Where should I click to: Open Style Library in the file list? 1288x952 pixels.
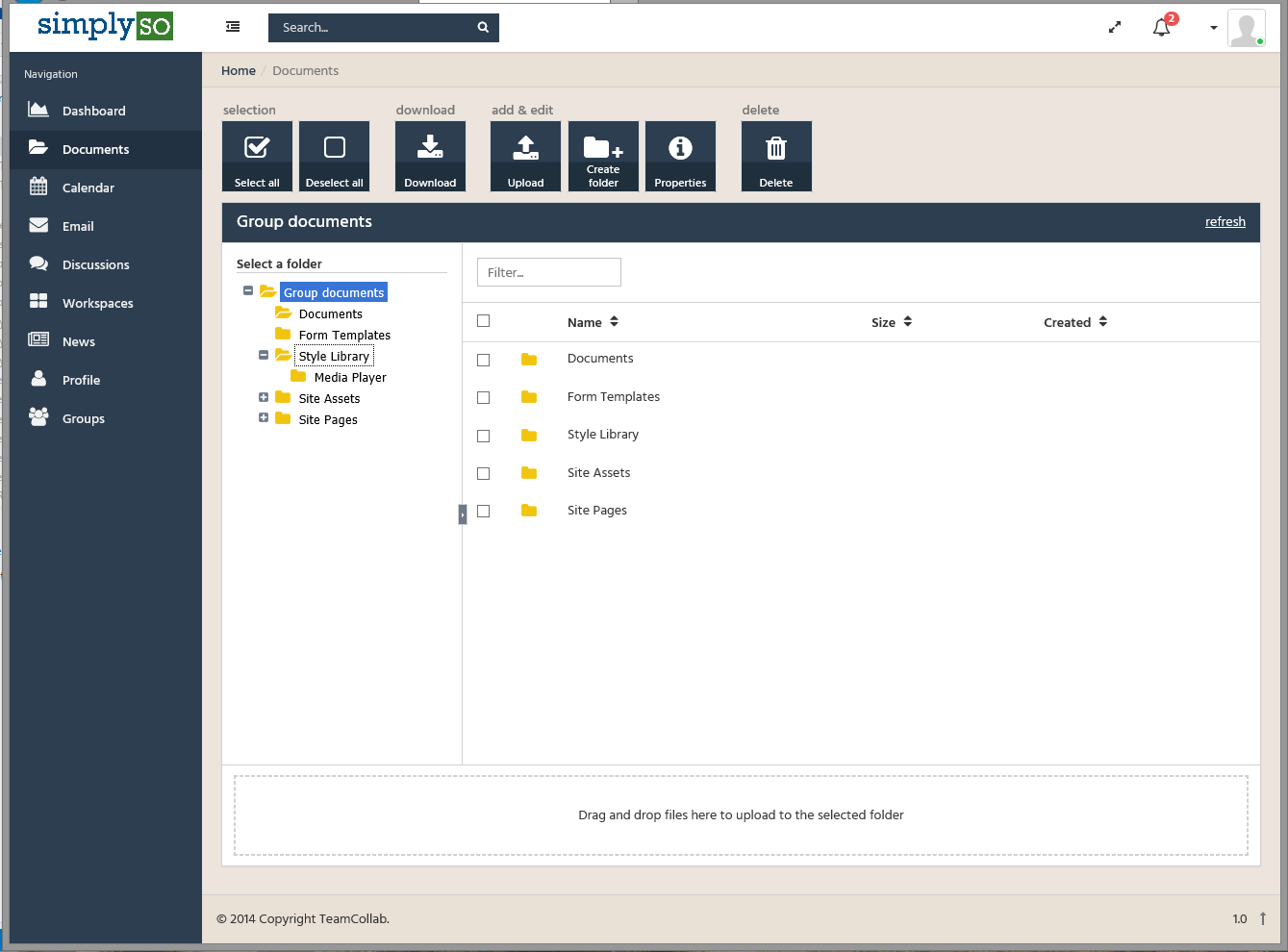(603, 435)
